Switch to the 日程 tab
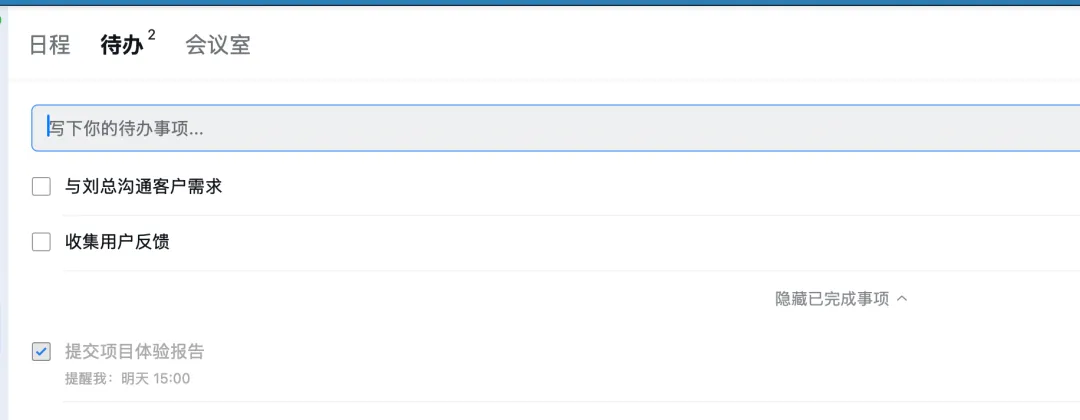This screenshot has width=1080, height=420. tap(49, 45)
